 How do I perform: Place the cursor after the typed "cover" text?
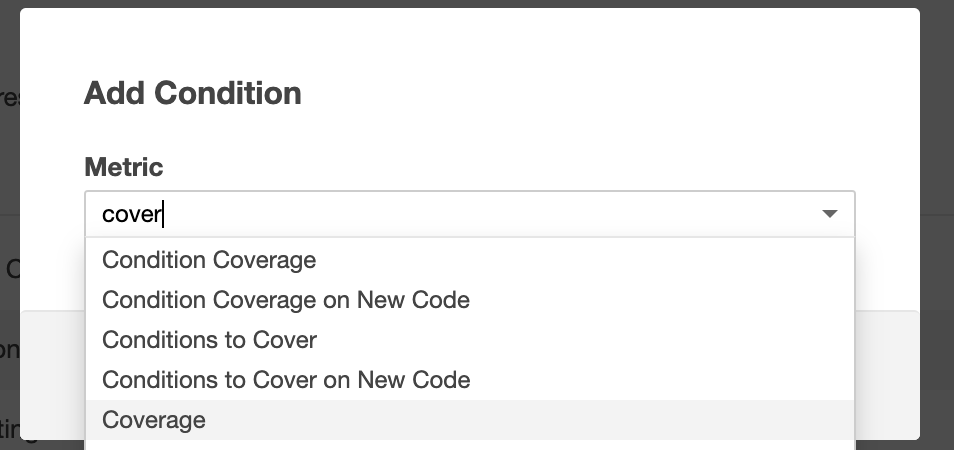(x=163, y=214)
